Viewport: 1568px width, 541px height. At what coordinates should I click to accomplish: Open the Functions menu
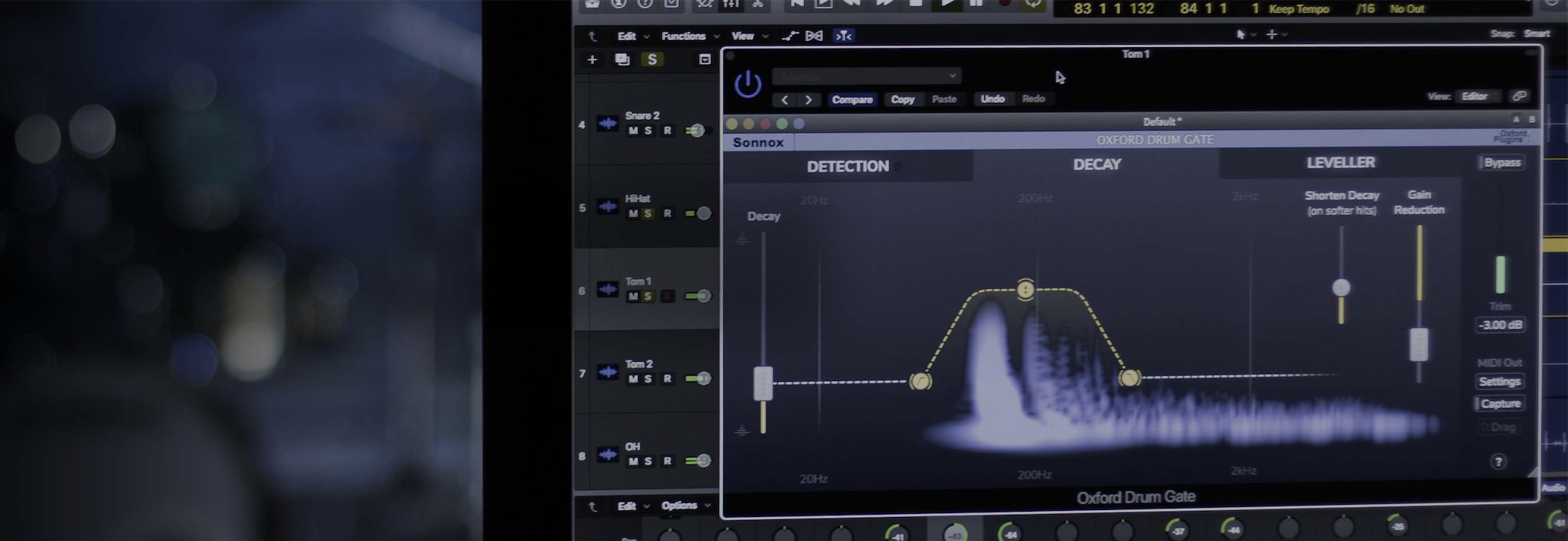(690, 36)
